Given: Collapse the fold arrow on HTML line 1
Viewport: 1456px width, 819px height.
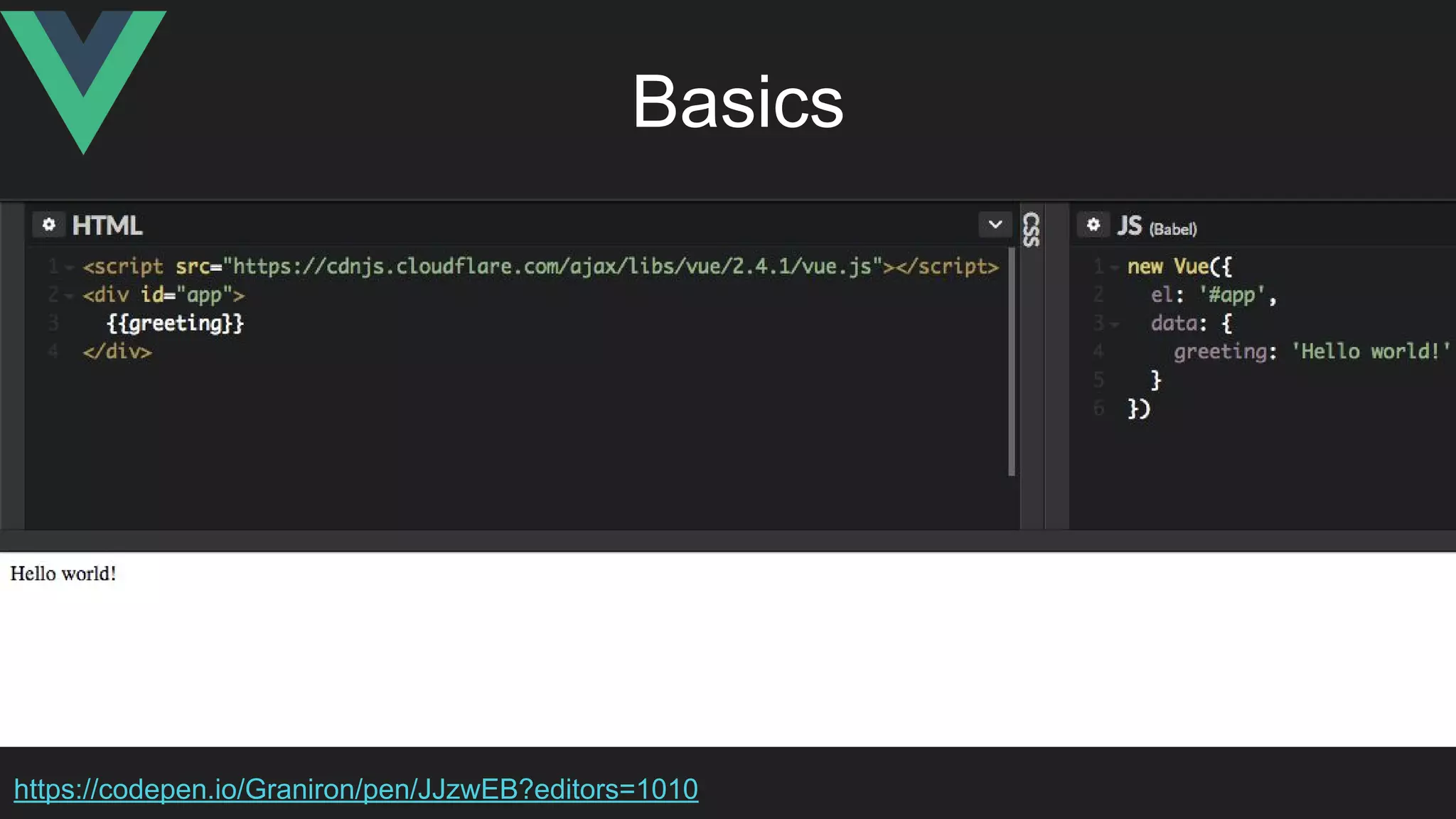Looking at the screenshot, I should pos(70,268).
